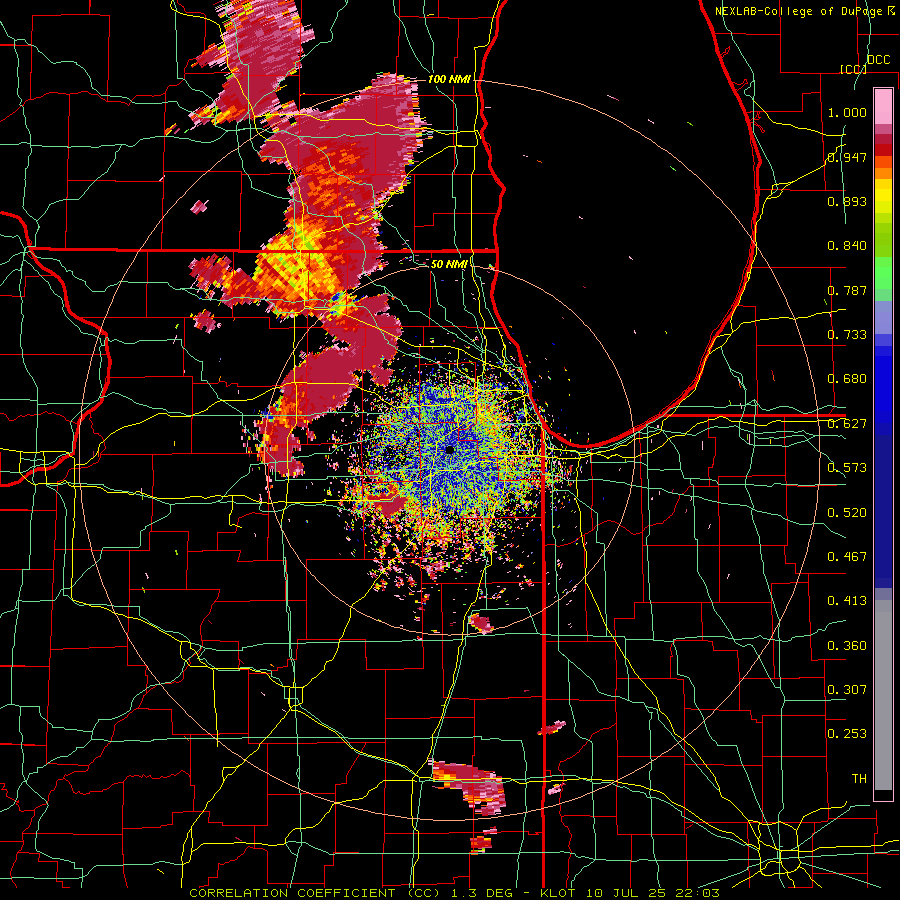Image resolution: width=900 pixels, height=900 pixels.
Task: Click the black radar site dot at center
Action: coord(449,449)
